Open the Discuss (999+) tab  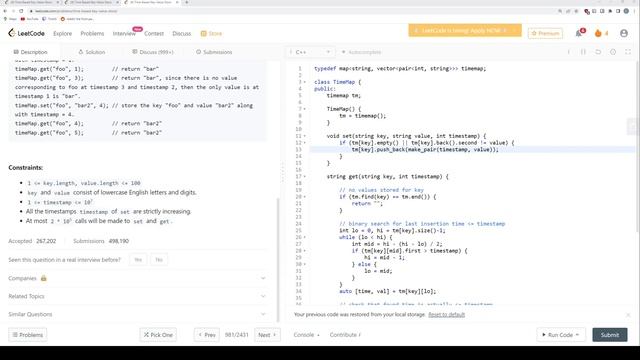click(153, 52)
